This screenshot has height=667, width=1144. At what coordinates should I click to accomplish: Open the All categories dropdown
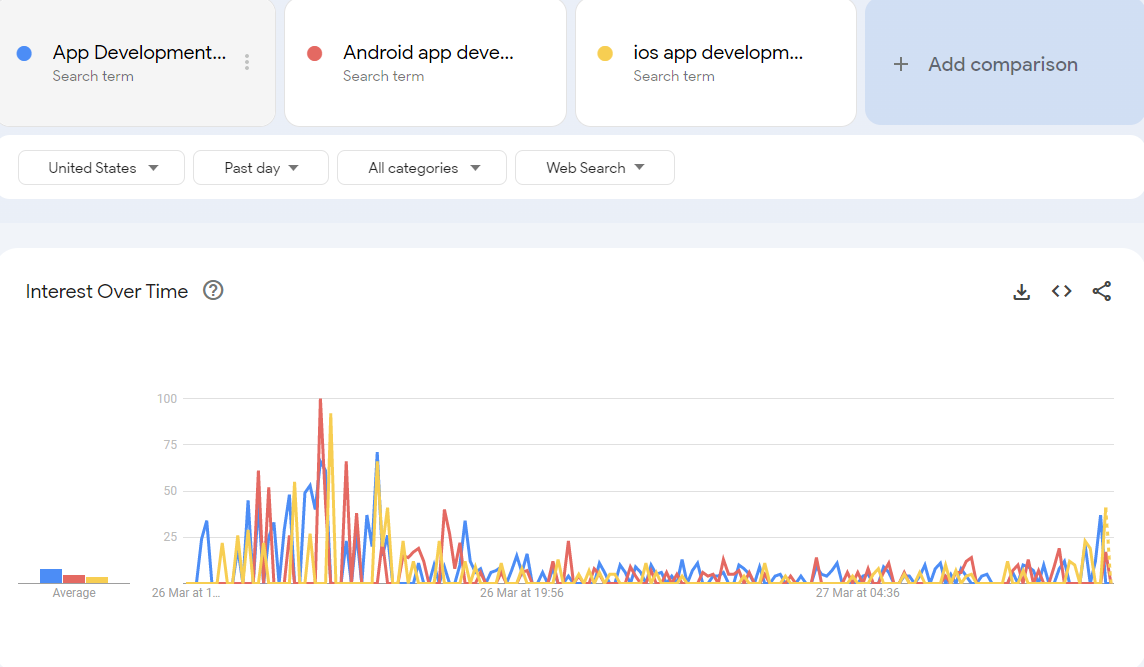pos(422,168)
